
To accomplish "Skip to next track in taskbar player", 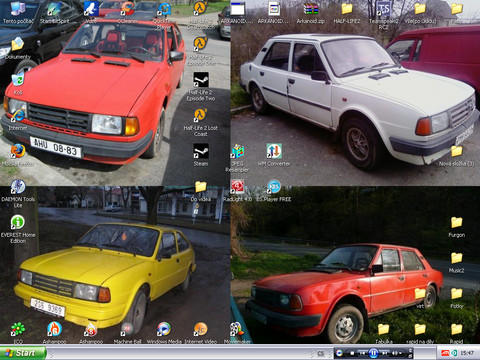I will coord(384,353).
